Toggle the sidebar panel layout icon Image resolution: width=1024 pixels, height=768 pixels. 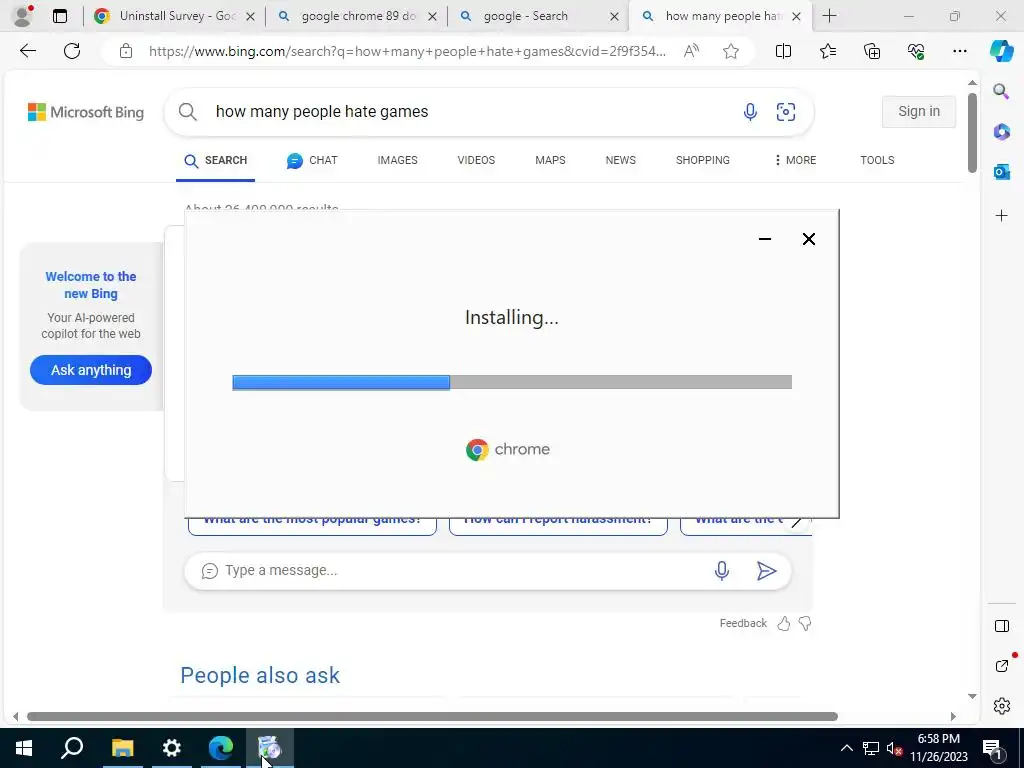(x=1001, y=626)
